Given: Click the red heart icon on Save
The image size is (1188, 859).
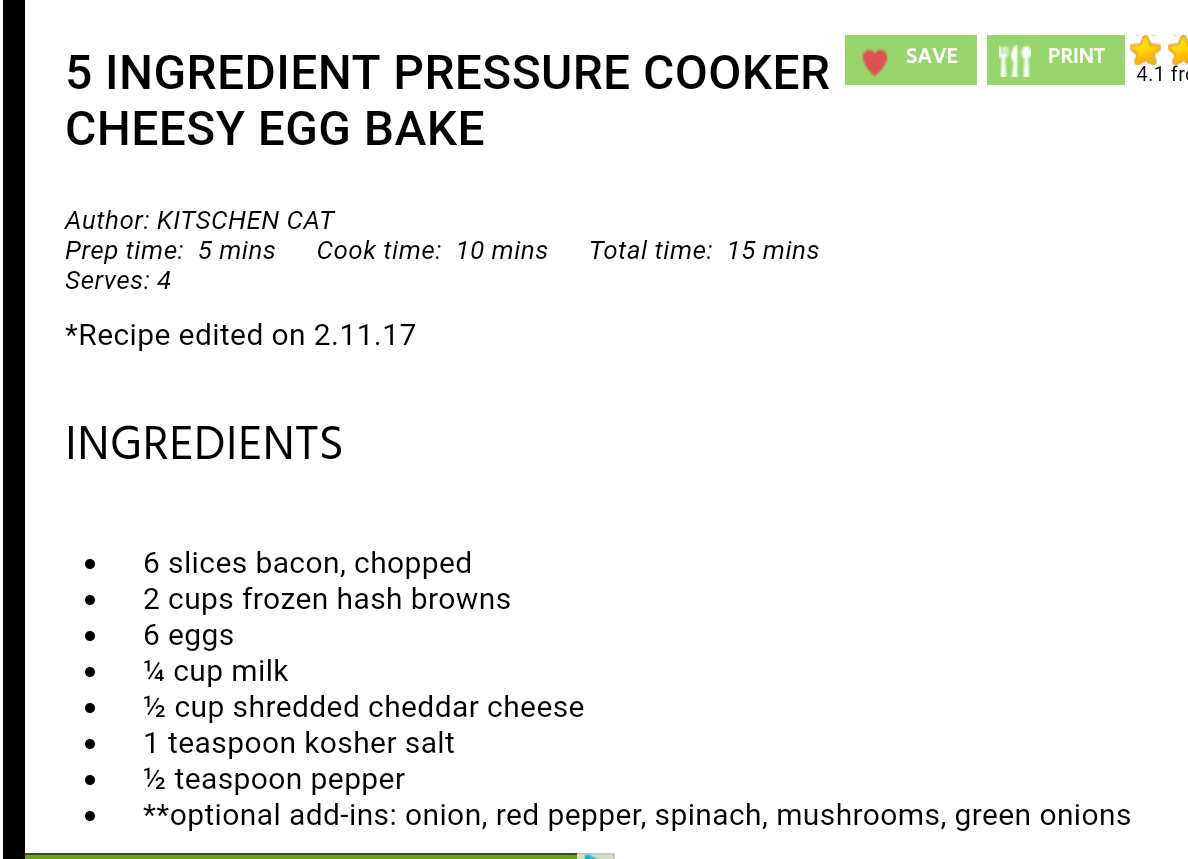Looking at the screenshot, I should click(x=875, y=61).
